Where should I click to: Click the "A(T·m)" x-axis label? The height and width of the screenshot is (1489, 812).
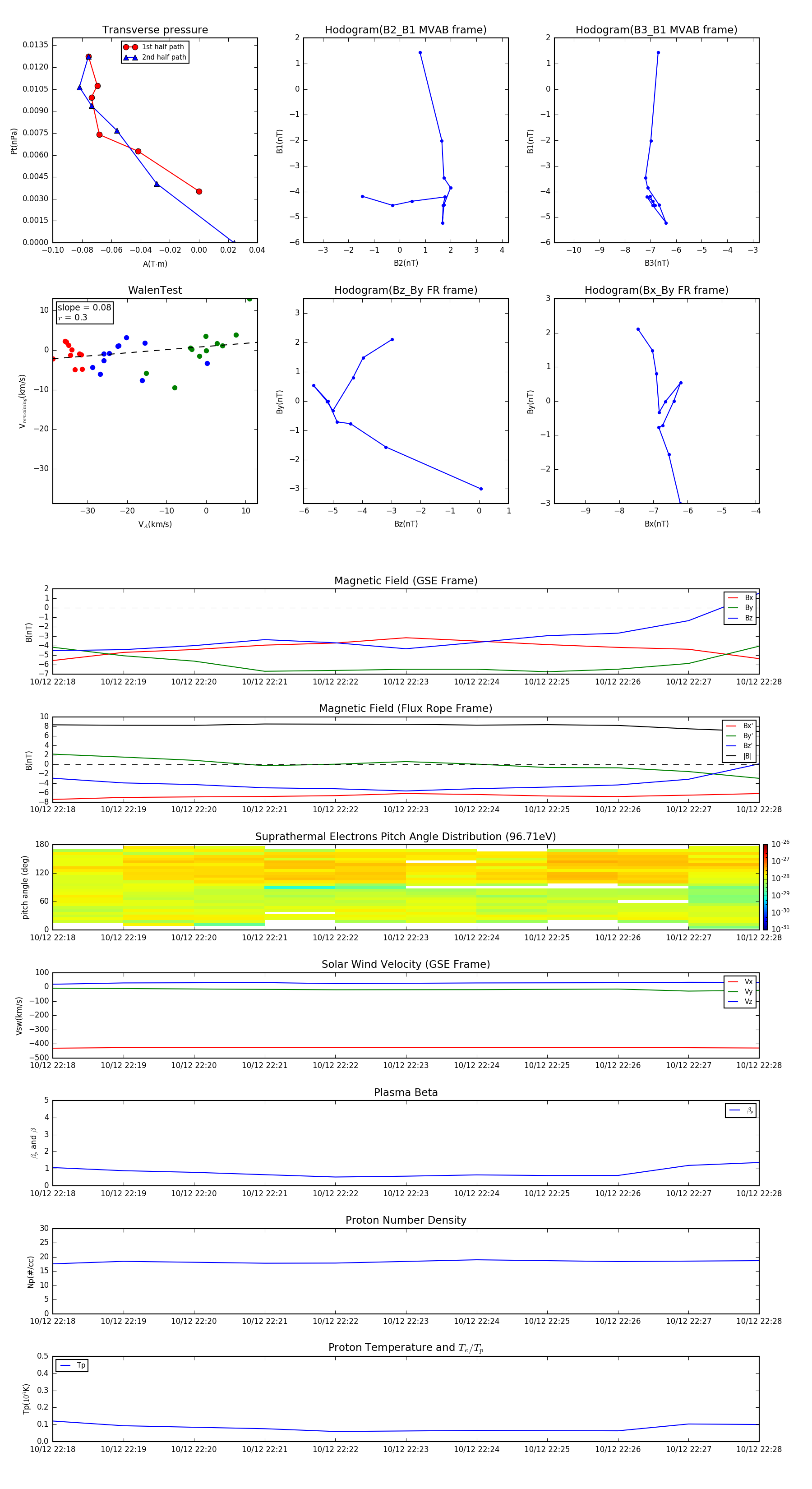155,264
